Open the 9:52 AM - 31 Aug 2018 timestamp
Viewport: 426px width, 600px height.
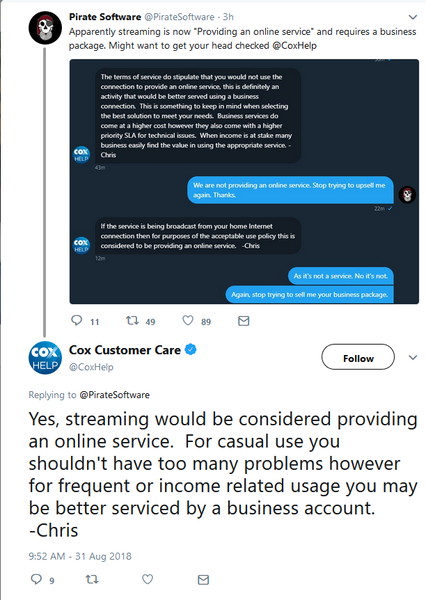(x=80, y=556)
